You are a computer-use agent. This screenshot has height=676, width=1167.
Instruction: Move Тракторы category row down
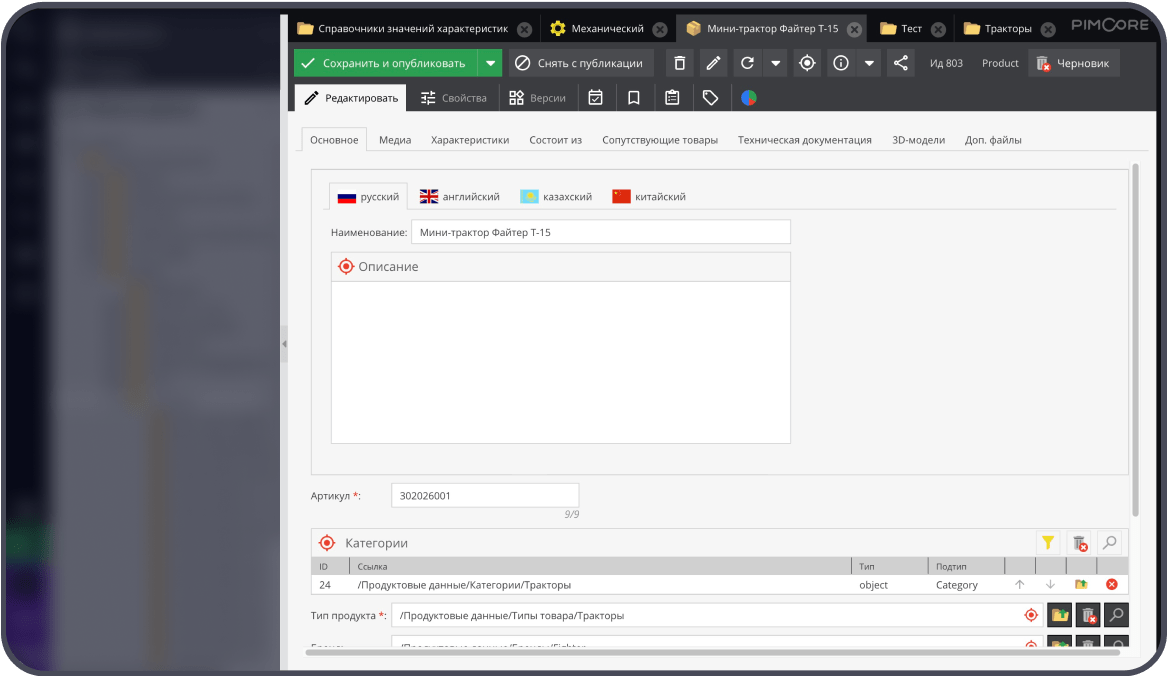(1050, 584)
